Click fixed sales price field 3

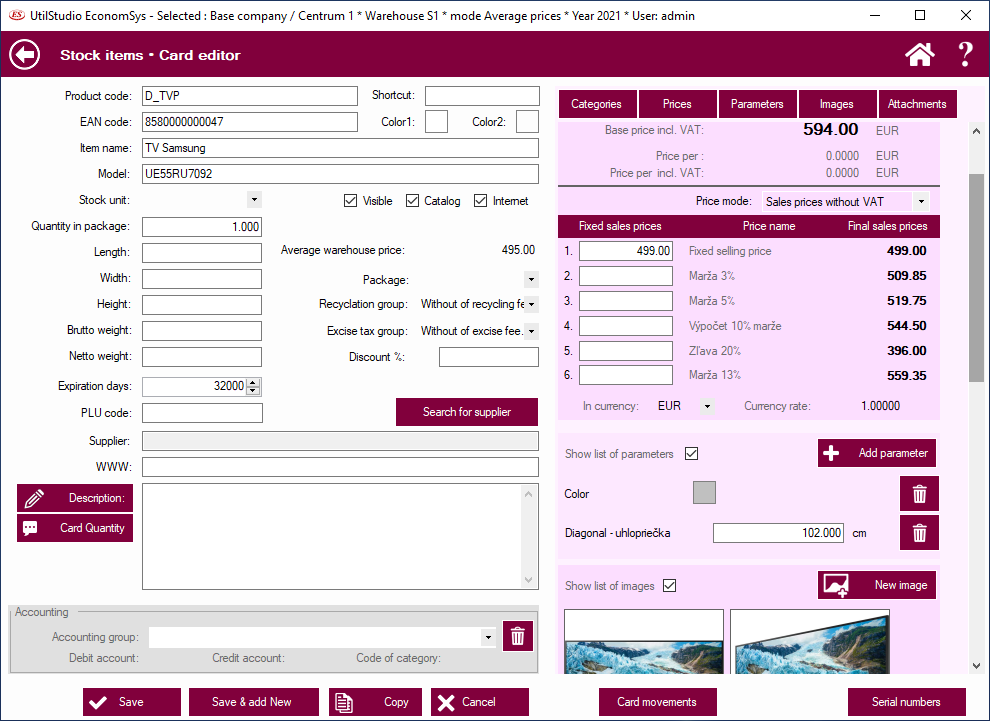[626, 301]
